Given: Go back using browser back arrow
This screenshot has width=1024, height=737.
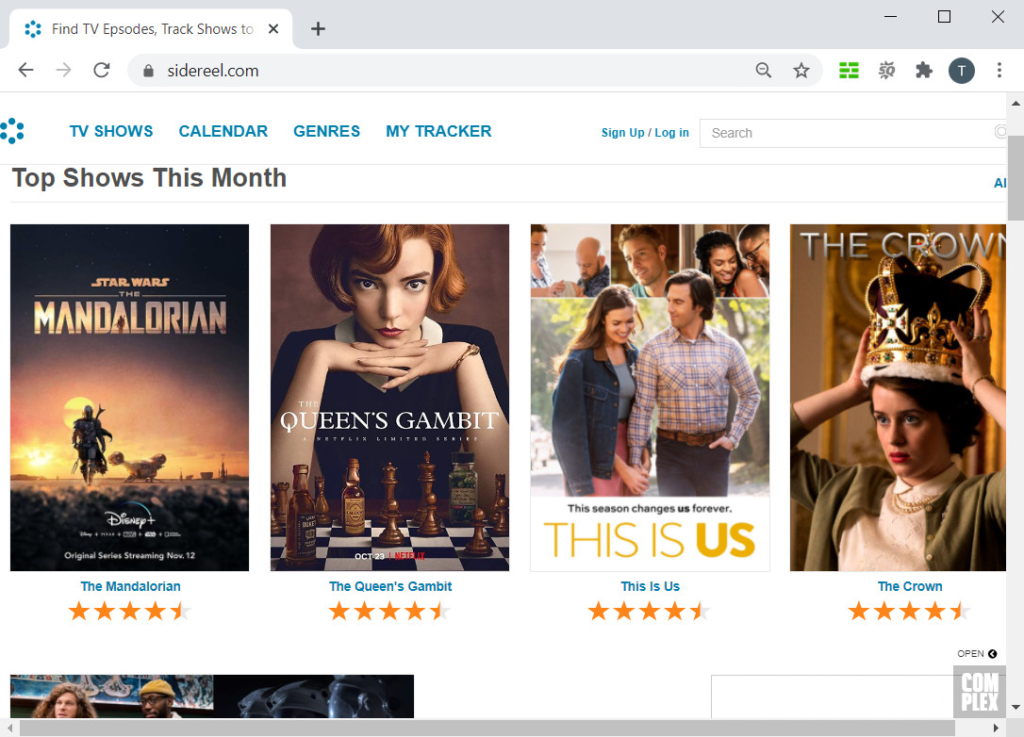Looking at the screenshot, I should 25,70.
